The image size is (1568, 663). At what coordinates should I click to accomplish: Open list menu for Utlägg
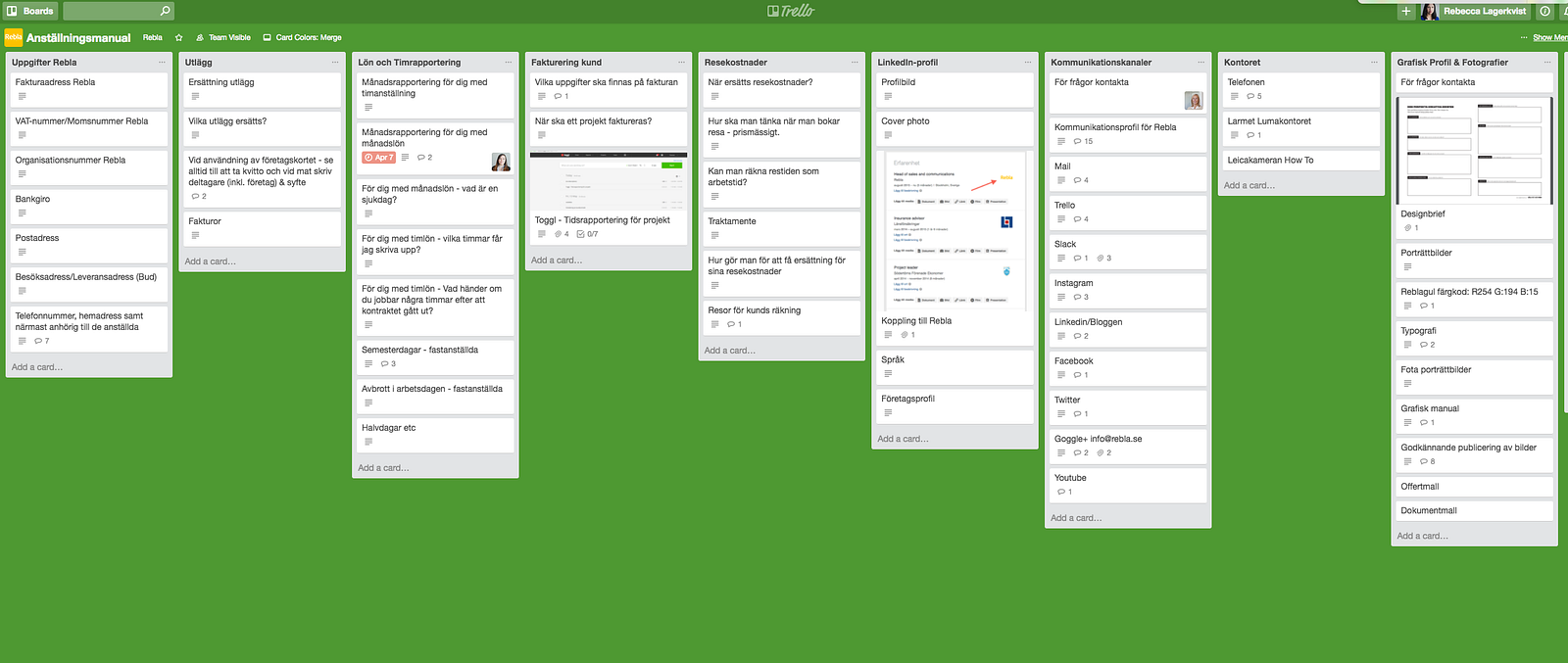[335, 62]
